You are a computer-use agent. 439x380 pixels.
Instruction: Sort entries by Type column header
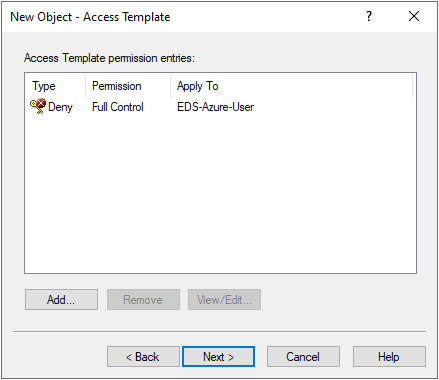[x=55, y=86]
